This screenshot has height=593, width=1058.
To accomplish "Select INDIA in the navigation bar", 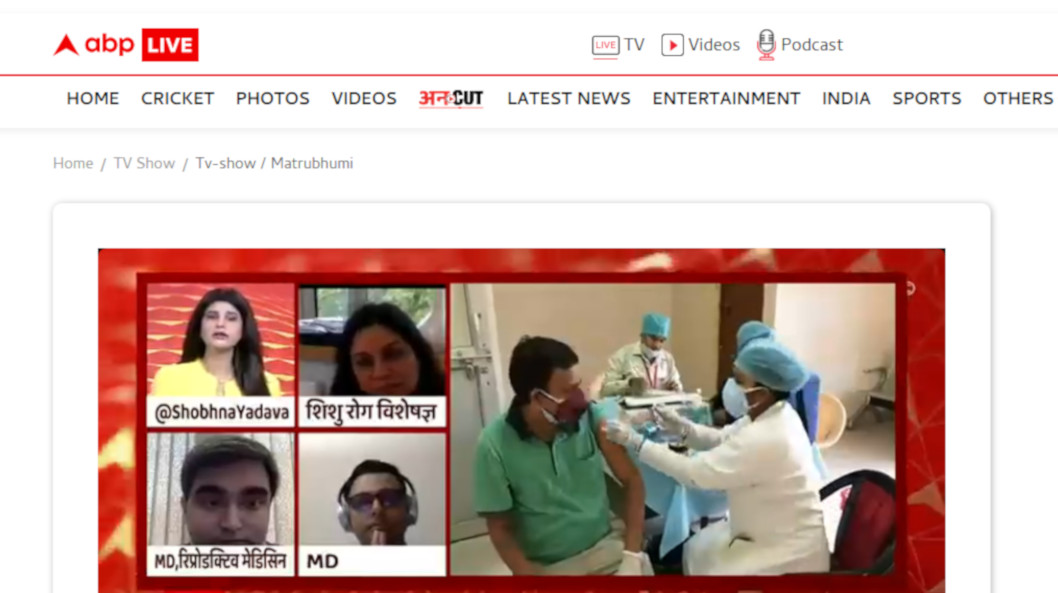I will (x=846, y=98).
